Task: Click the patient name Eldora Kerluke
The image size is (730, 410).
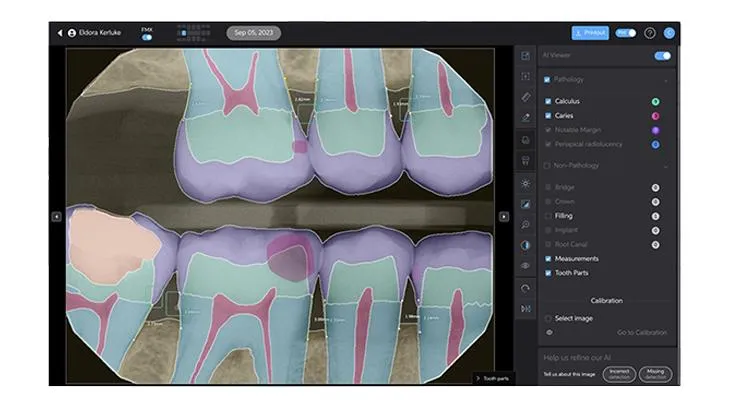Action: 100,33
